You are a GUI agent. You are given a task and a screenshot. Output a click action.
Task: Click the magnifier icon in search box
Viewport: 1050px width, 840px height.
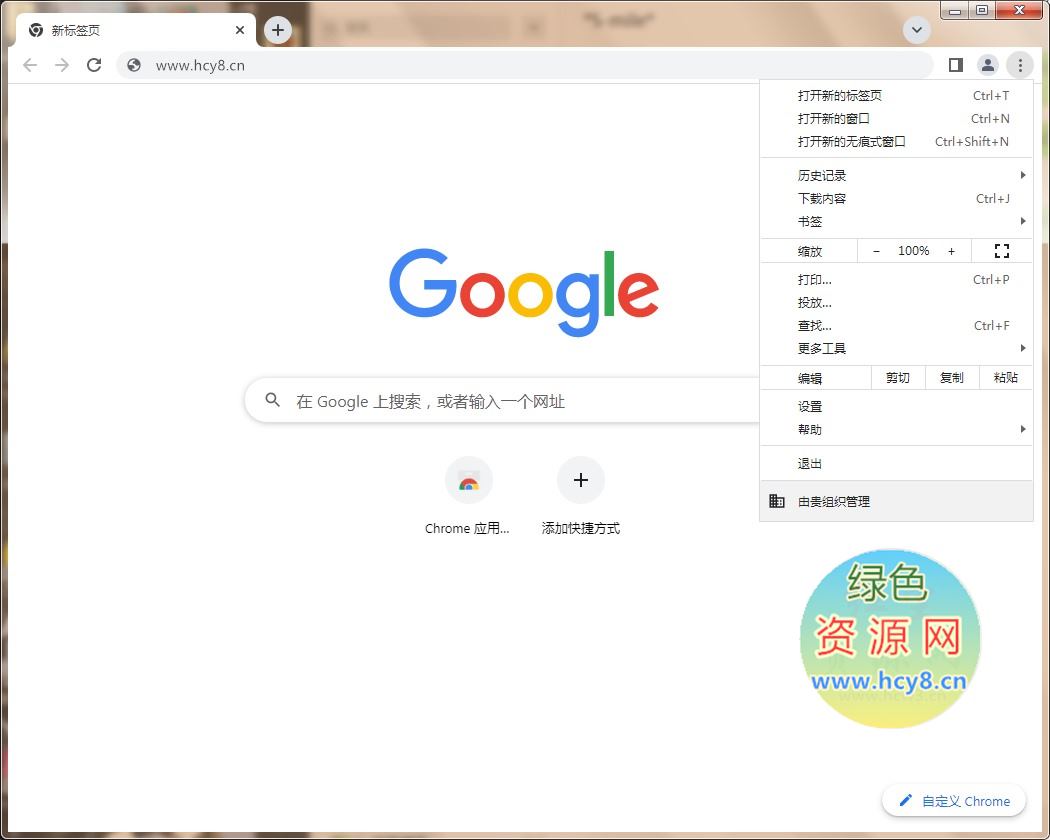click(x=273, y=401)
